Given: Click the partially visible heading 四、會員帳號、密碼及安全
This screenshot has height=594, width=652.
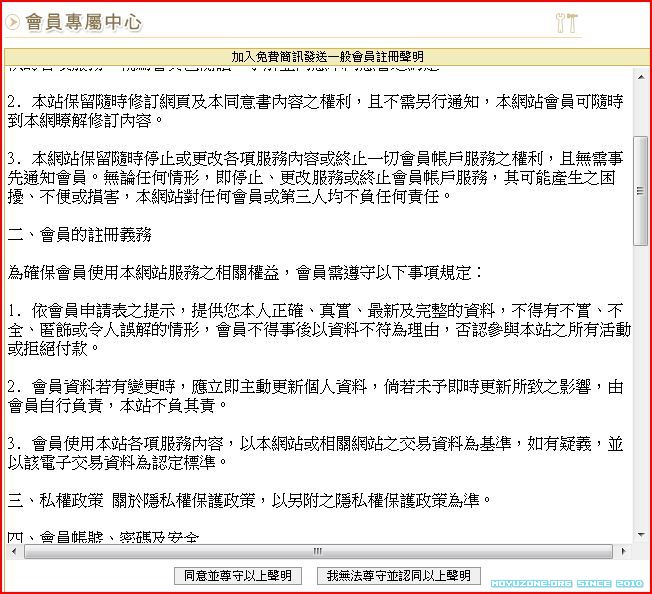Looking at the screenshot, I should tap(104, 537).
